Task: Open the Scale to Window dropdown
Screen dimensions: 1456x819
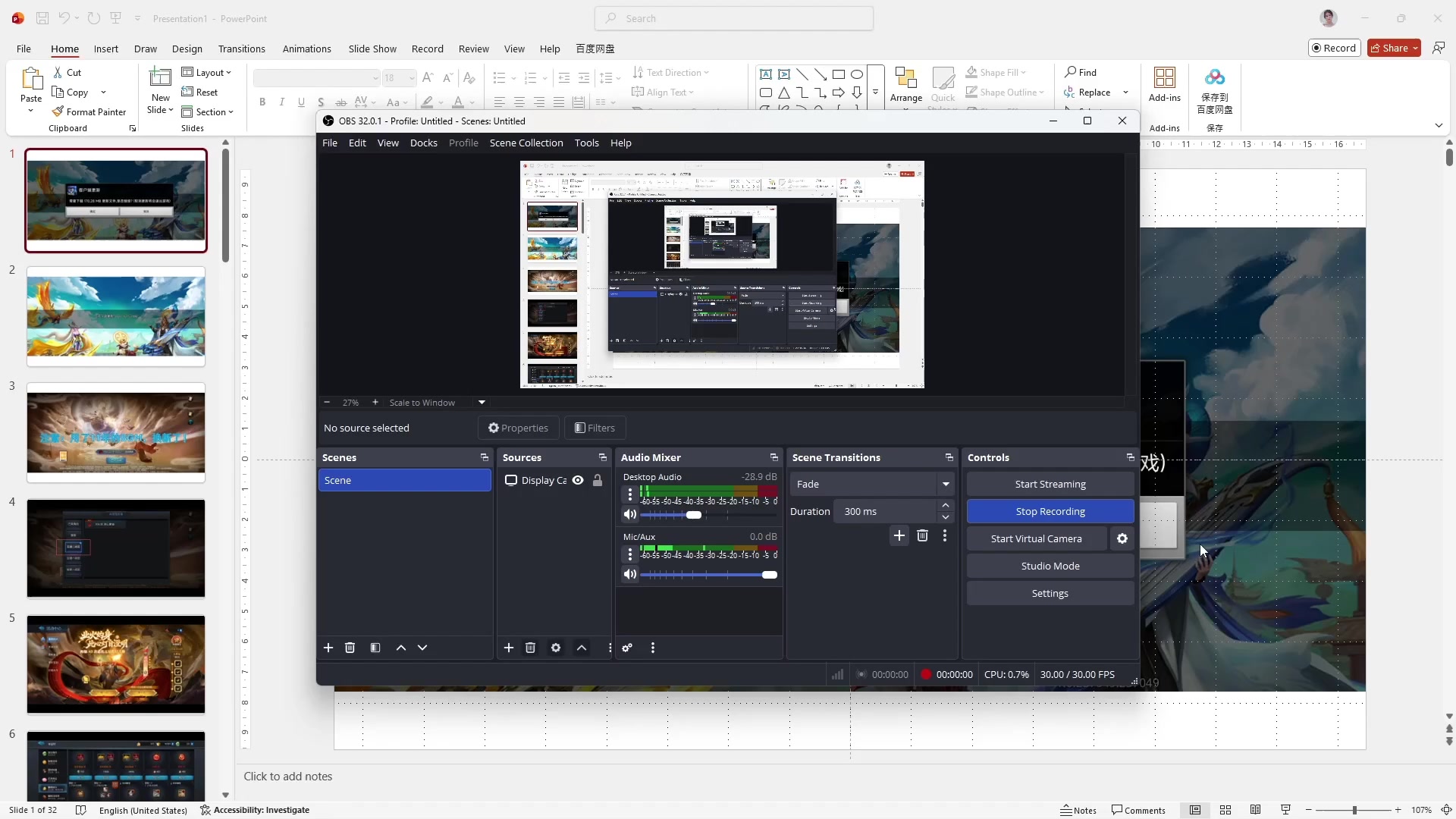Action: [482, 403]
